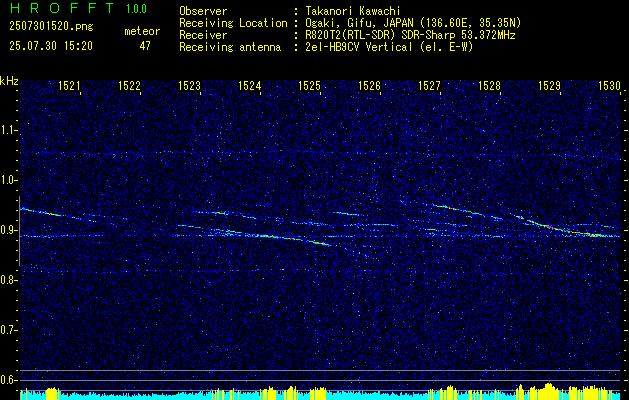Click the 1530 time axis marker
The height and width of the screenshot is (400, 629).
[x=609, y=85]
